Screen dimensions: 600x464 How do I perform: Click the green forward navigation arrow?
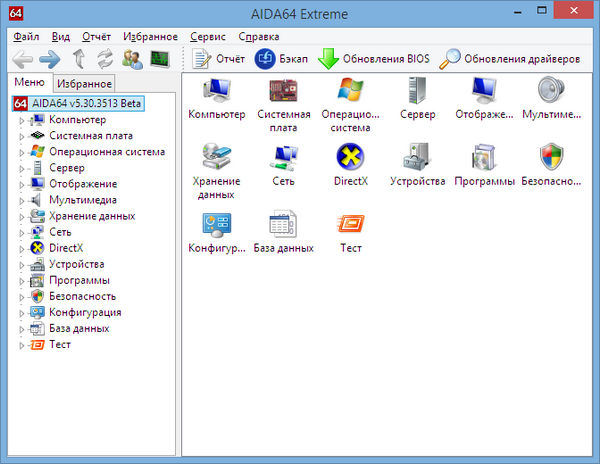click(x=49, y=59)
